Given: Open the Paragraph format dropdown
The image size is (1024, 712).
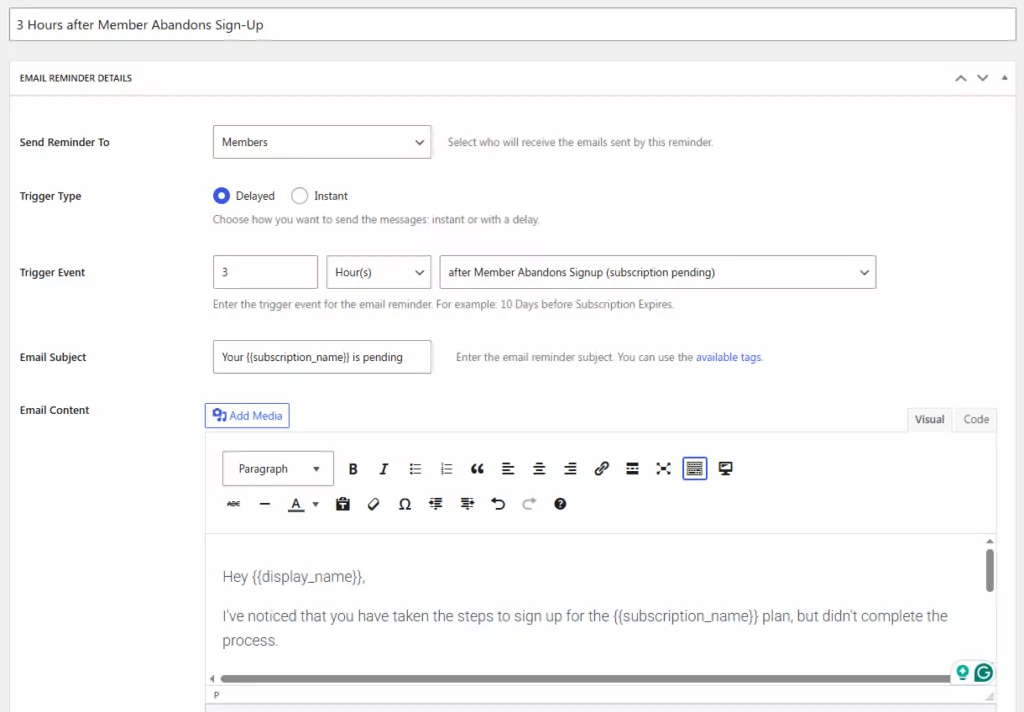Looking at the screenshot, I should point(278,469).
